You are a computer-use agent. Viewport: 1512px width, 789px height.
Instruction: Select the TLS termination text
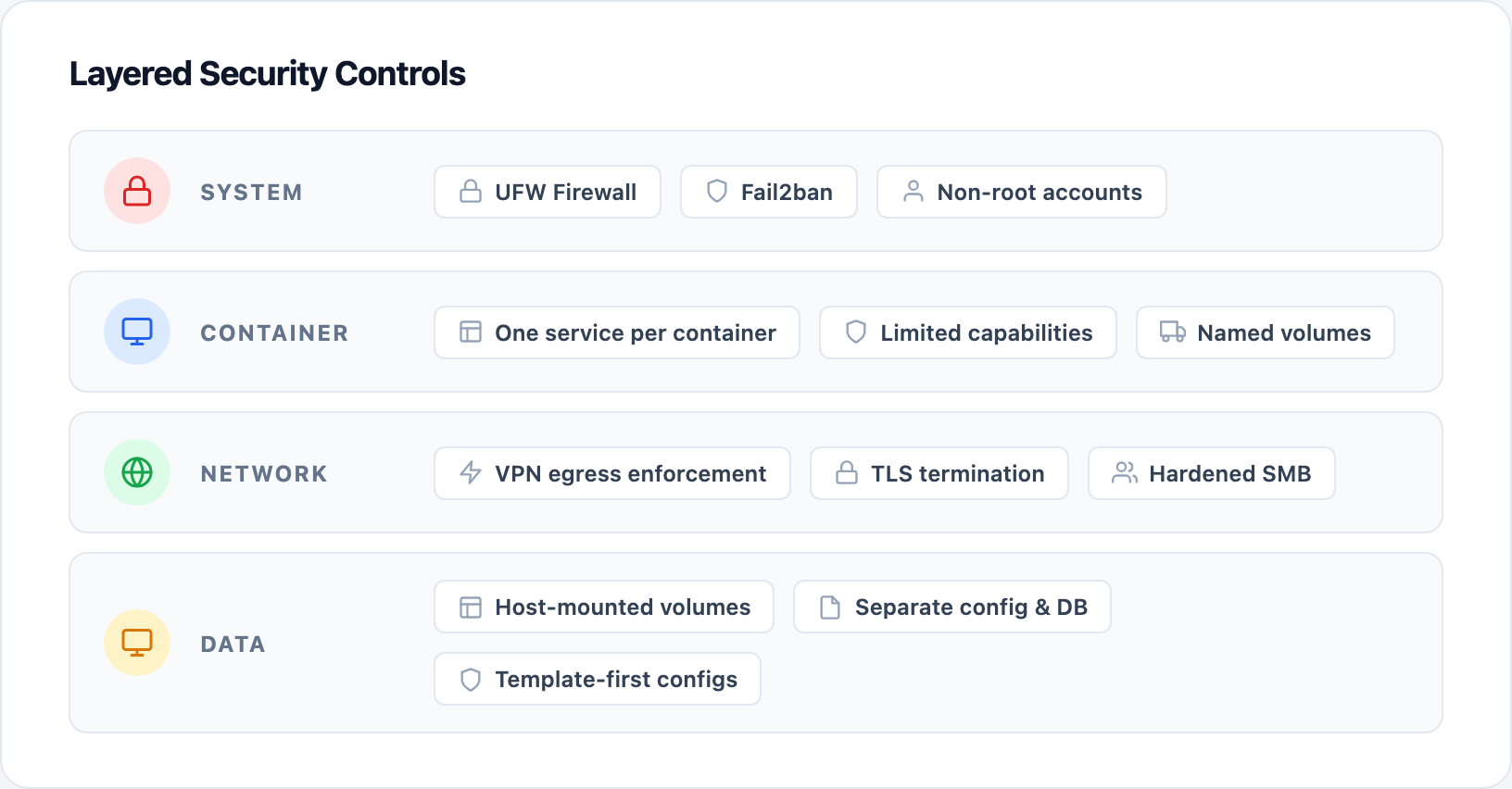coord(958,473)
